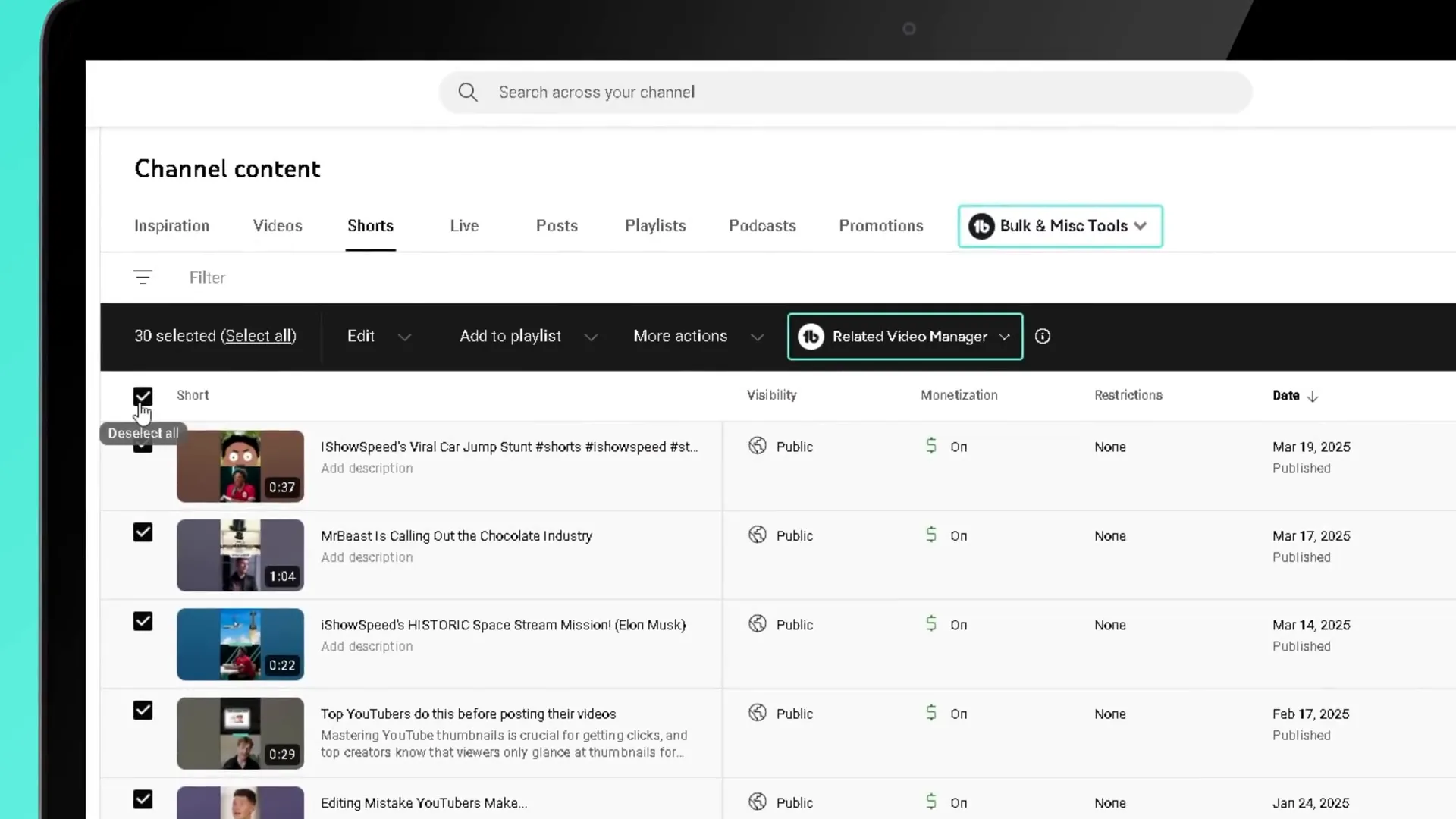This screenshot has width=1456, height=819.
Task: Click the 0:37 duration badge on the thumbnail
Action: 281,488
